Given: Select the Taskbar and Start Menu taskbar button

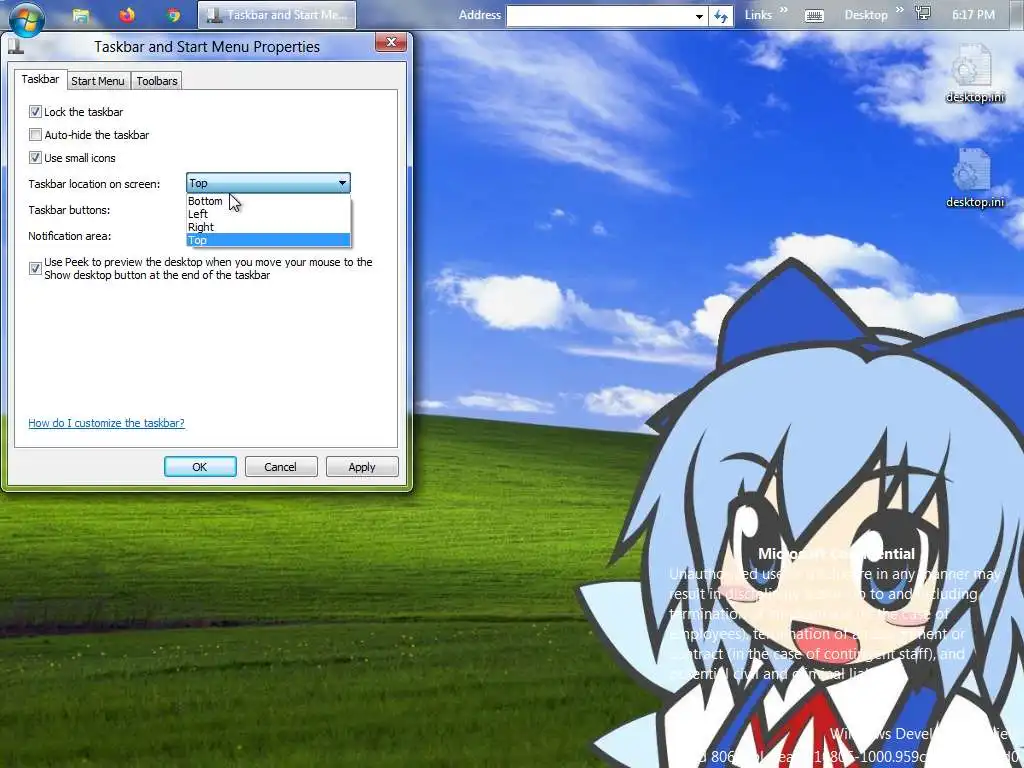Looking at the screenshot, I should click(277, 15).
